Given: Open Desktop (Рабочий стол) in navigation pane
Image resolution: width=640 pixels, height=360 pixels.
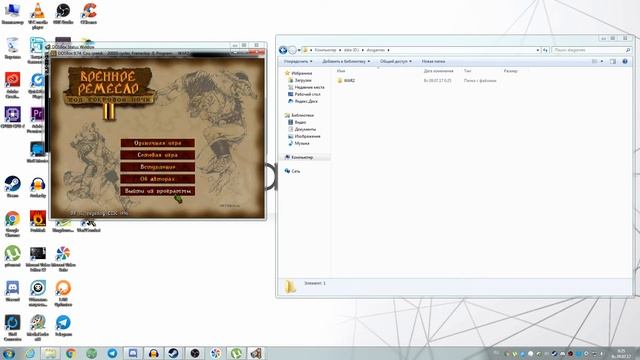Looking at the screenshot, I should coord(304,94).
